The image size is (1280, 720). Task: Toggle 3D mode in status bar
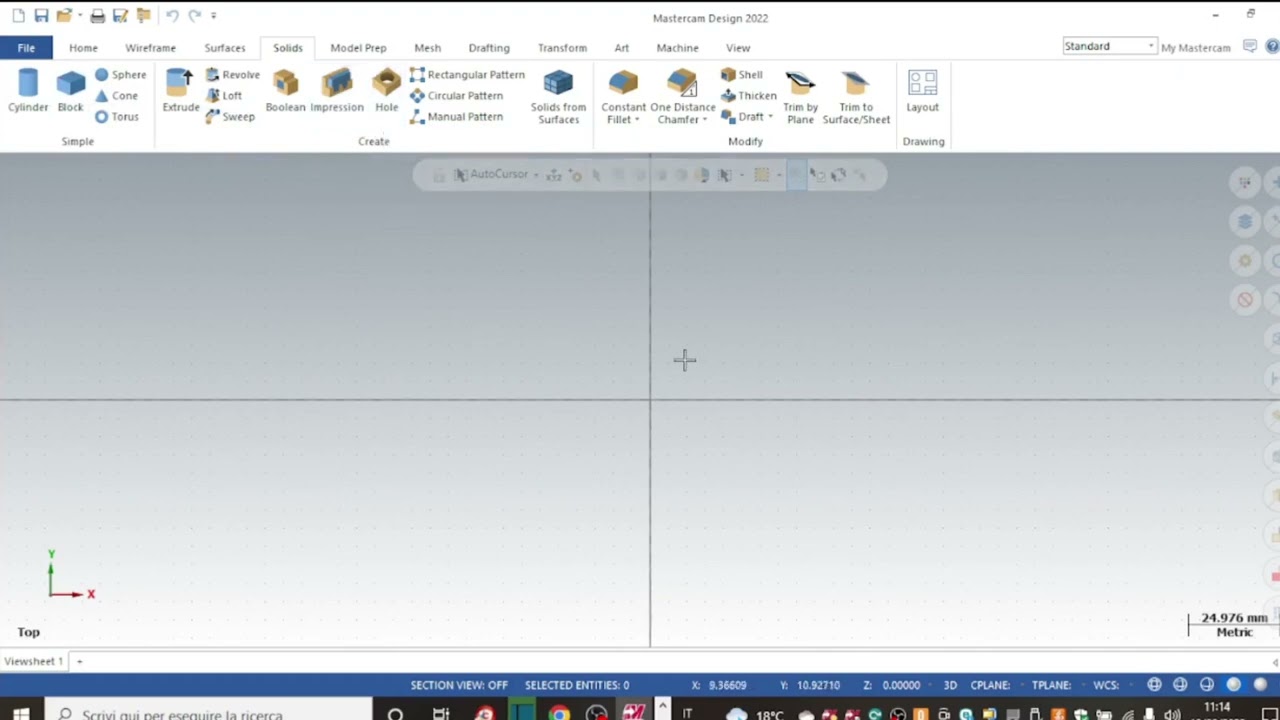coord(950,685)
